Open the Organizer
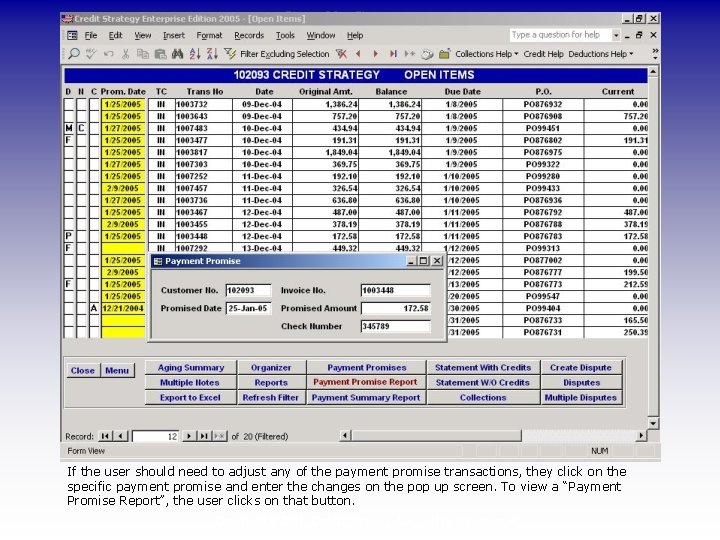720x540 pixels. (271, 368)
